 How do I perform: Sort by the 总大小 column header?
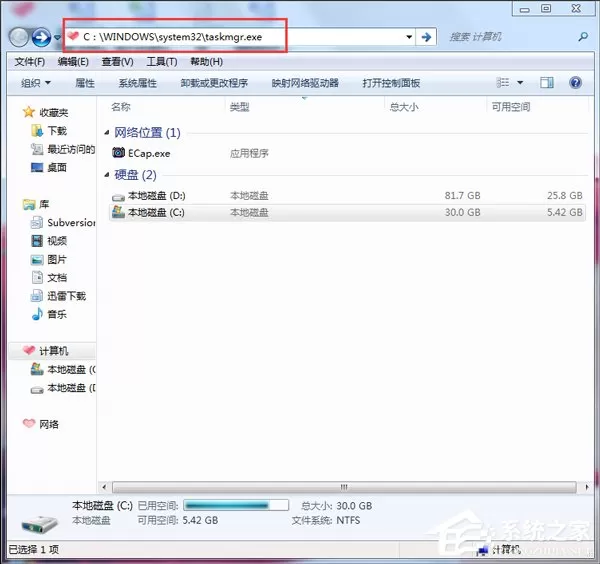coord(404,107)
